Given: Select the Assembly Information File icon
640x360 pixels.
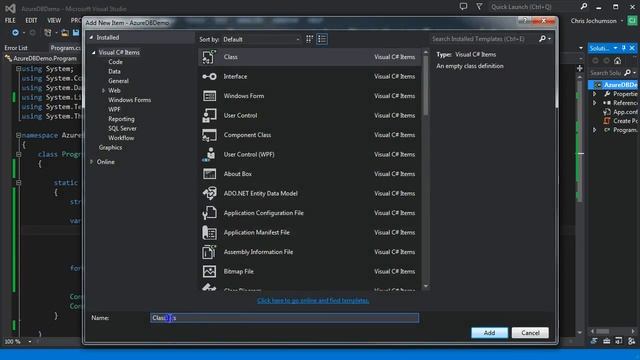Looking at the screenshot, I should (x=209, y=252).
